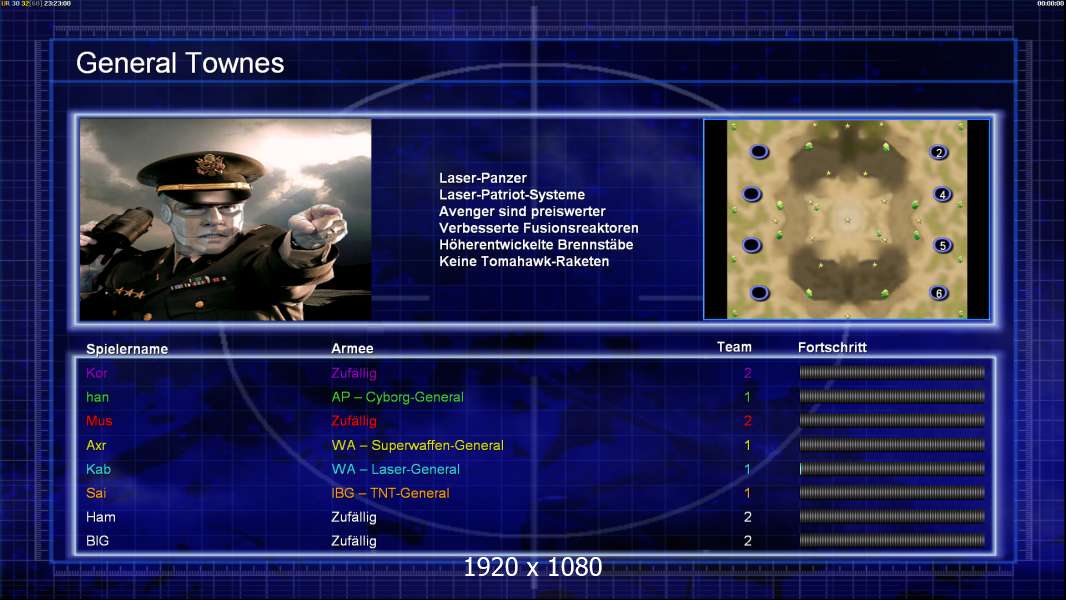Click the Fortschritt column header

click(832, 347)
